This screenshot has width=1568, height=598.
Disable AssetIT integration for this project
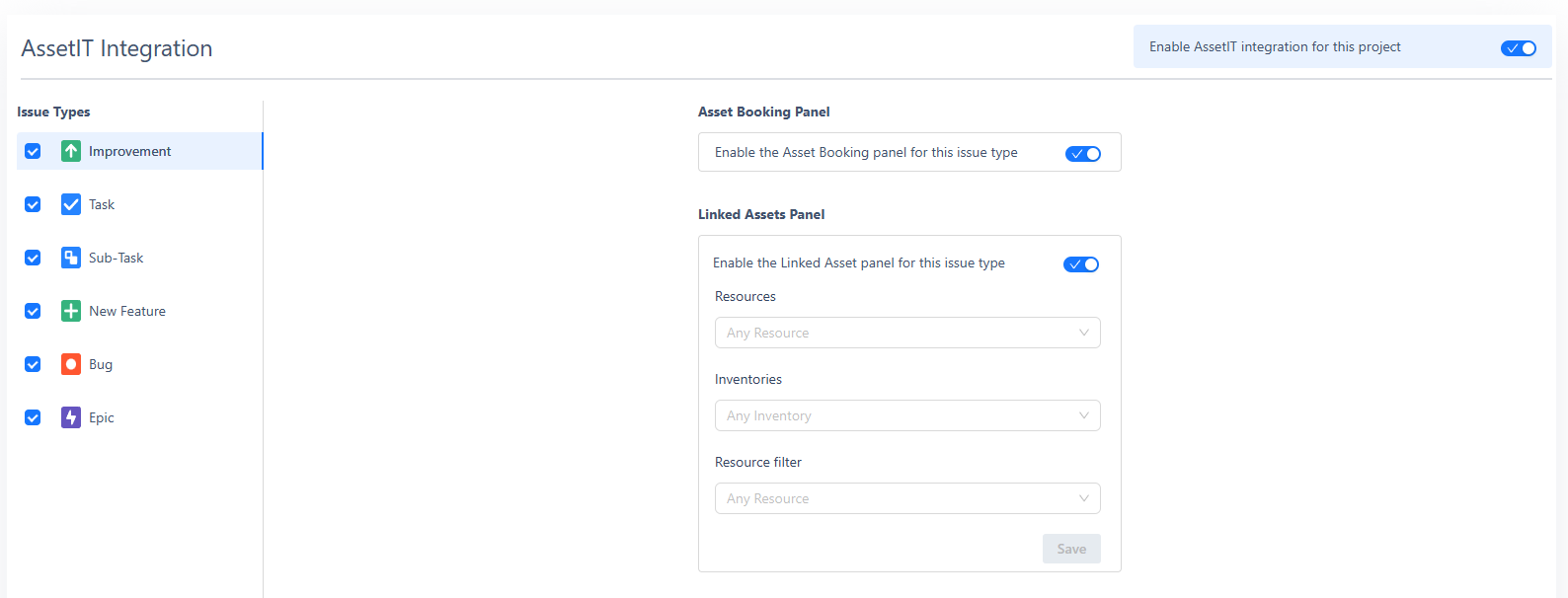(x=1518, y=47)
